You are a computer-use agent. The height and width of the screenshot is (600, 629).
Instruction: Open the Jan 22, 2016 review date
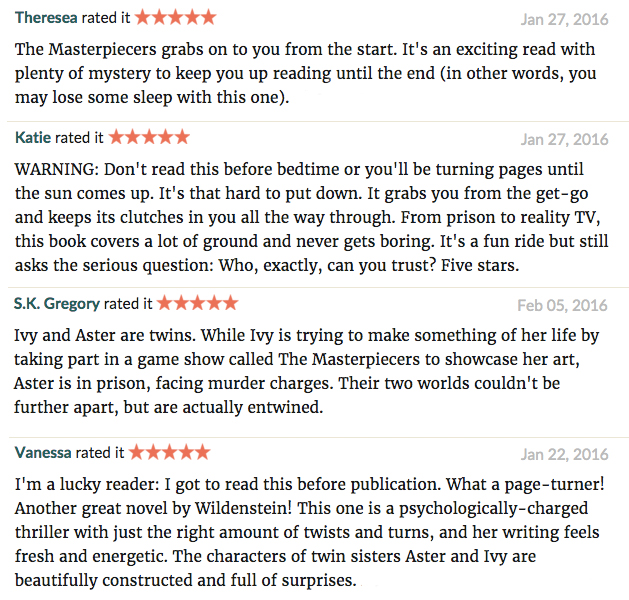pyautogui.click(x=564, y=454)
